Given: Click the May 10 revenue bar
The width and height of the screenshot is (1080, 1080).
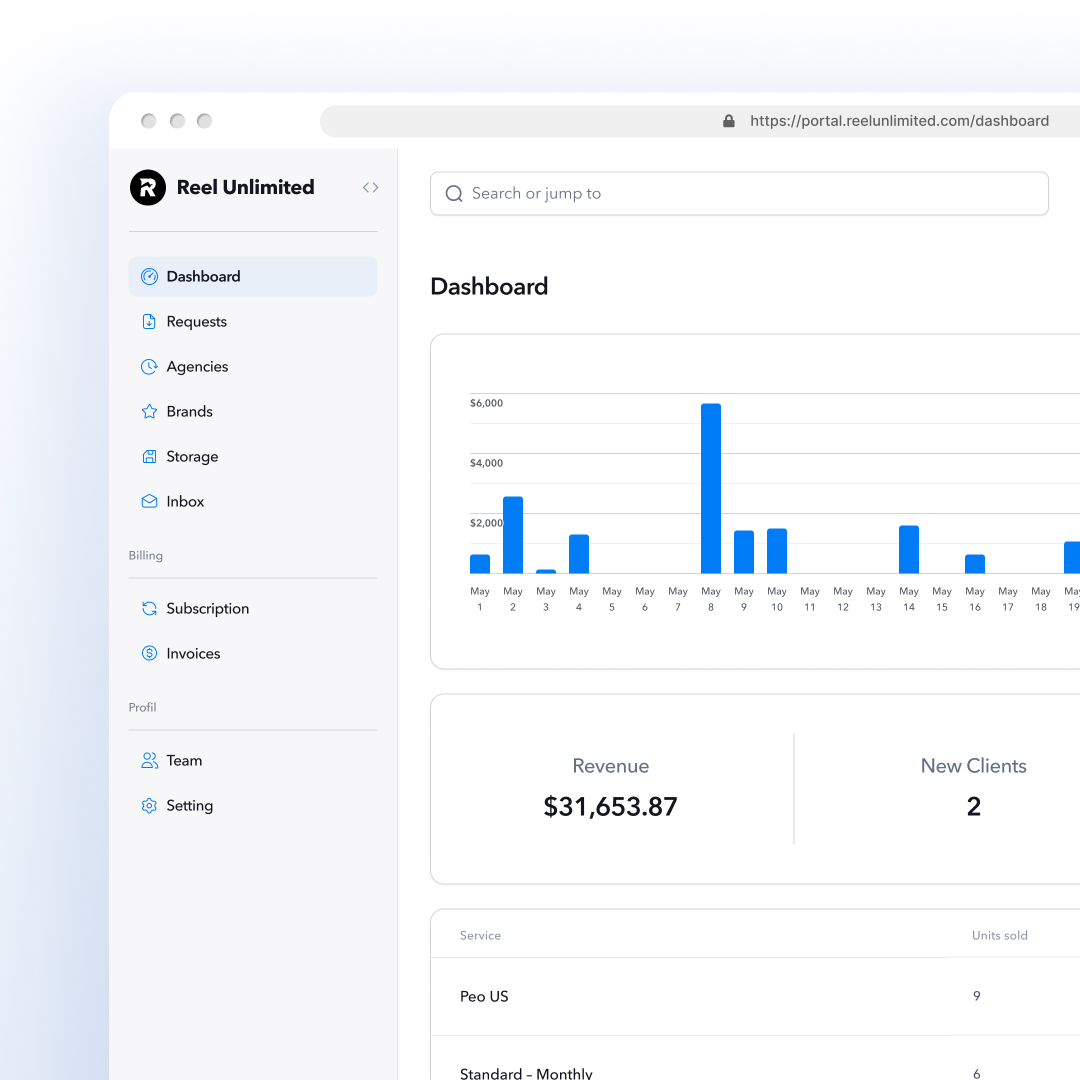Looking at the screenshot, I should (777, 551).
